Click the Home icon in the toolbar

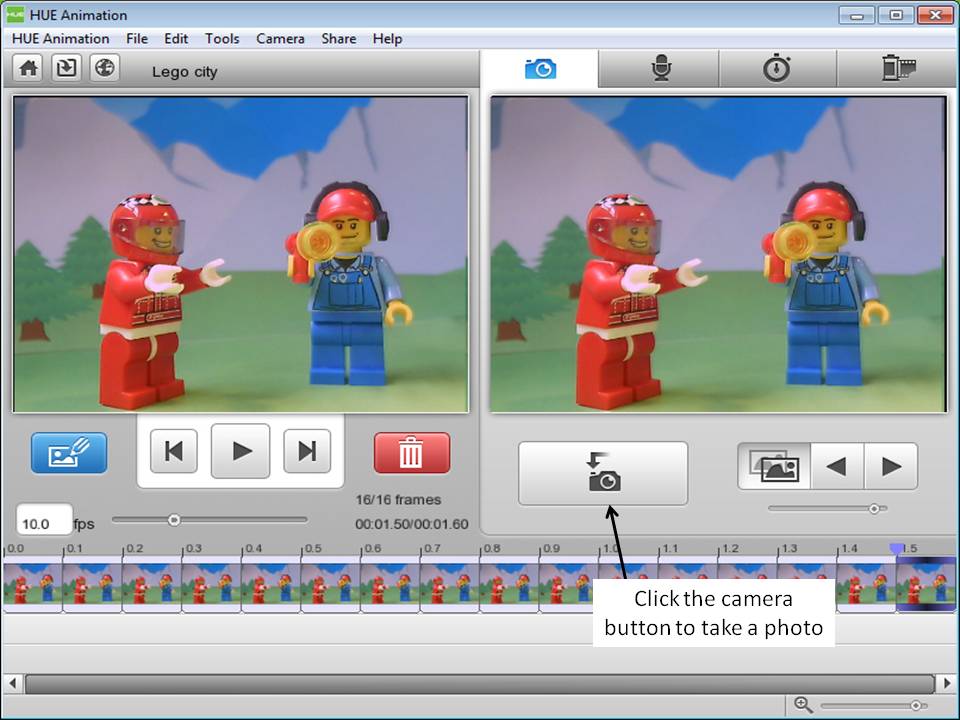pos(28,68)
